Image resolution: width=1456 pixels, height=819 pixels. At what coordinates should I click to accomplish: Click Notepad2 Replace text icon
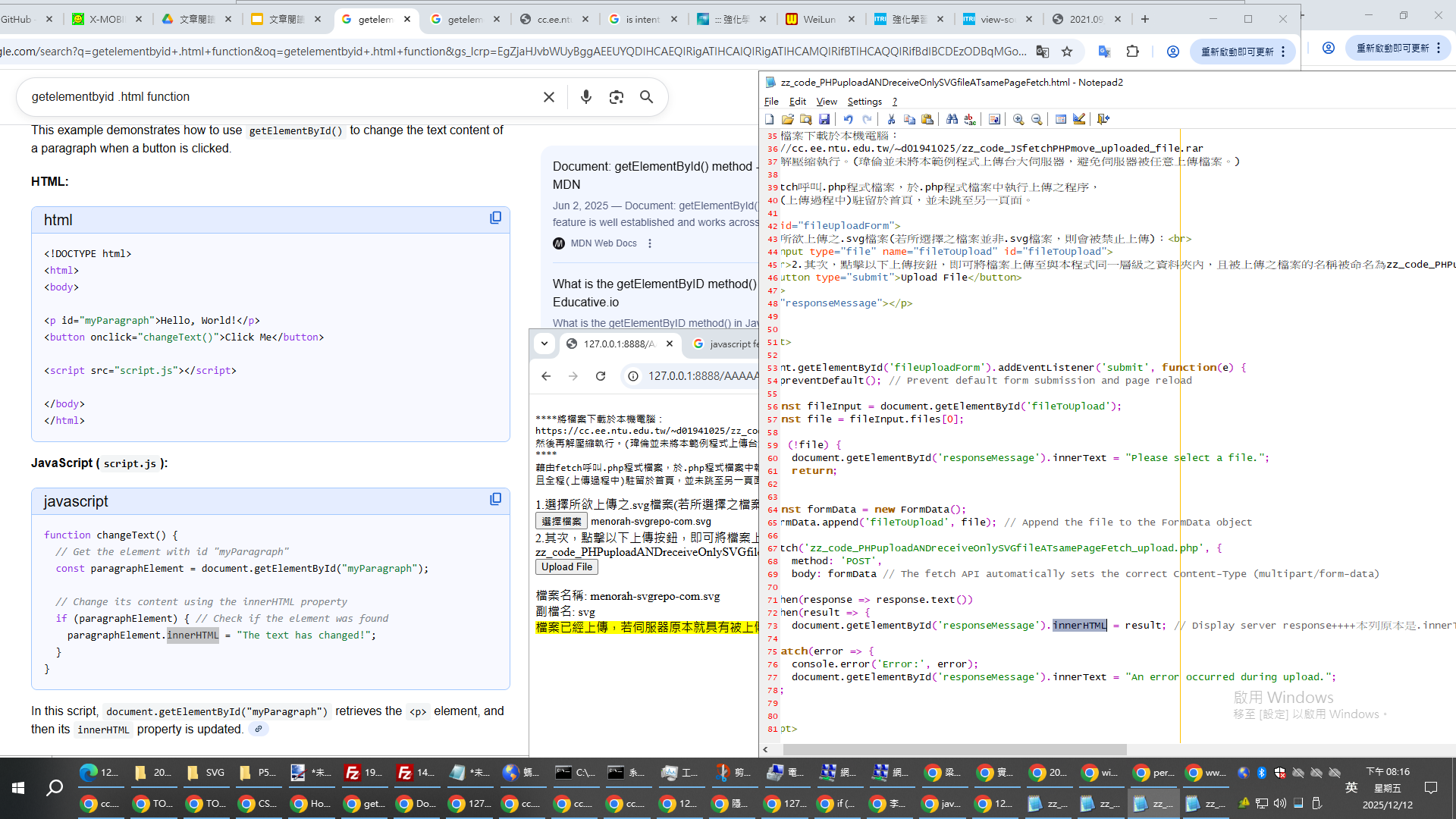[970, 119]
